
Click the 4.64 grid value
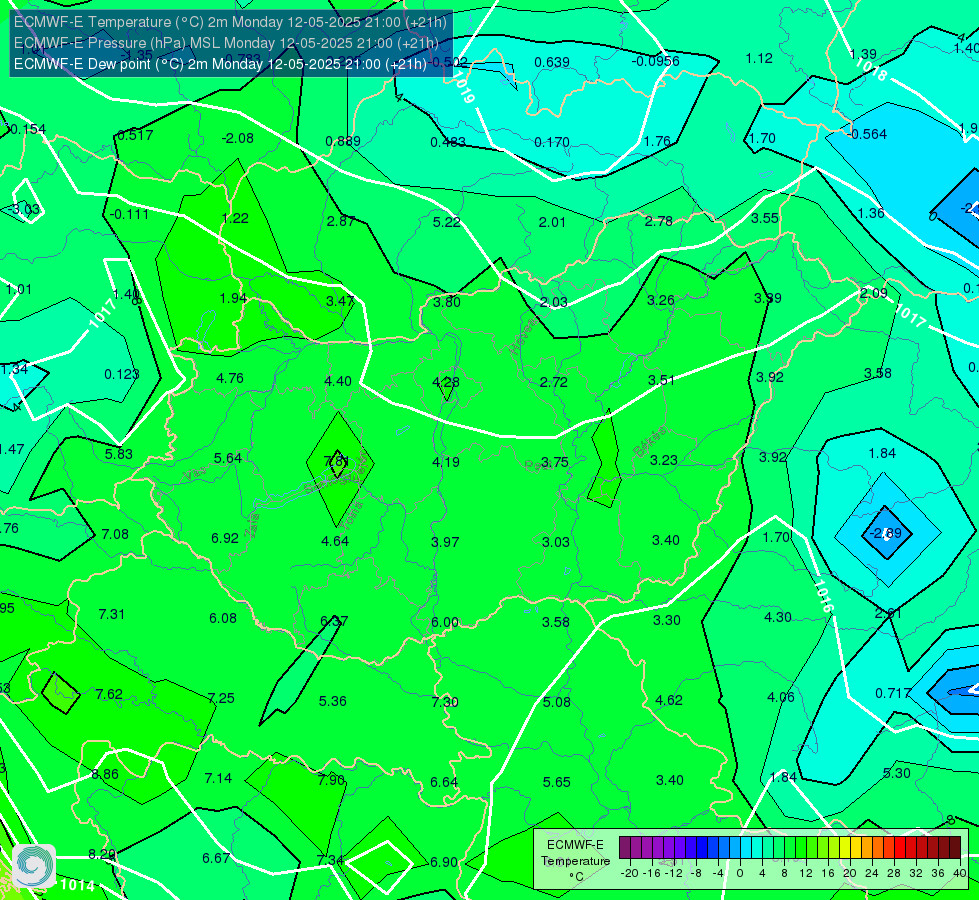tap(335, 541)
